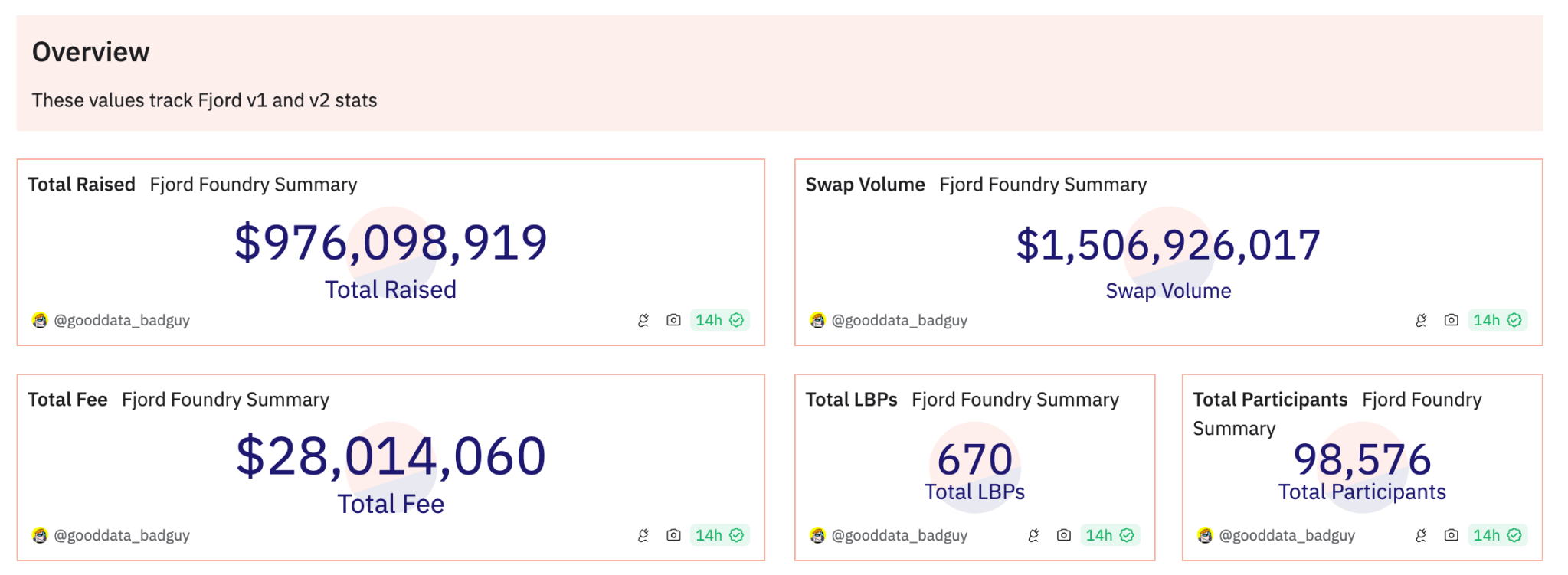The height and width of the screenshot is (575, 1568).
Task: Open the Swap Volume query title link
Action: [865, 185]
